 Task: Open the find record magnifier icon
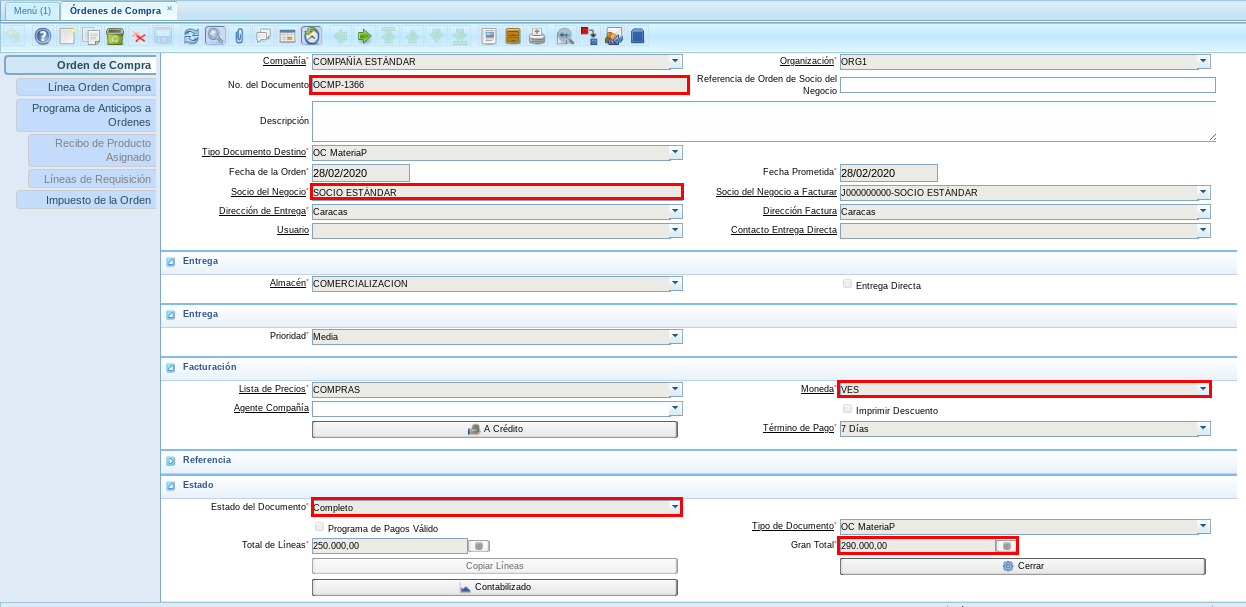215,36
